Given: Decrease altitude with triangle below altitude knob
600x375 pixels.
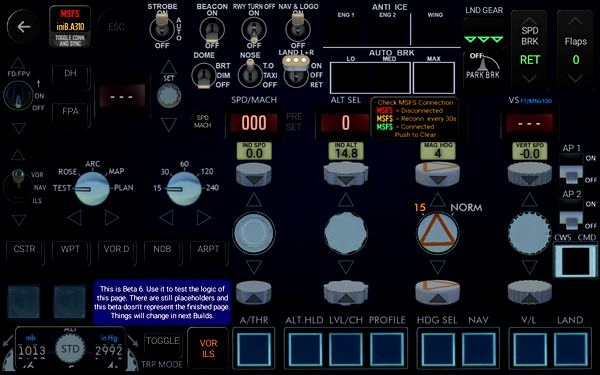Looking at the screenshot, I should coord(346,267).
